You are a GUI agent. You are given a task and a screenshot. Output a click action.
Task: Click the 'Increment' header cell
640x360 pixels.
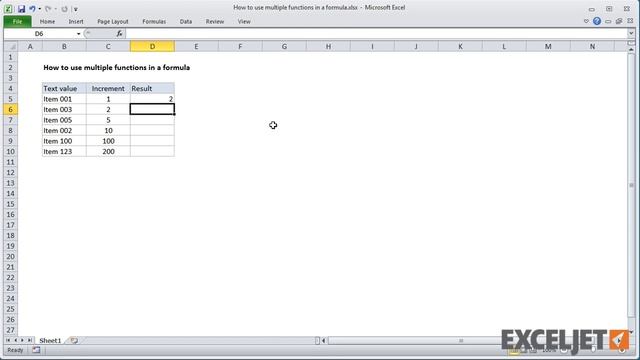[108, 88]
